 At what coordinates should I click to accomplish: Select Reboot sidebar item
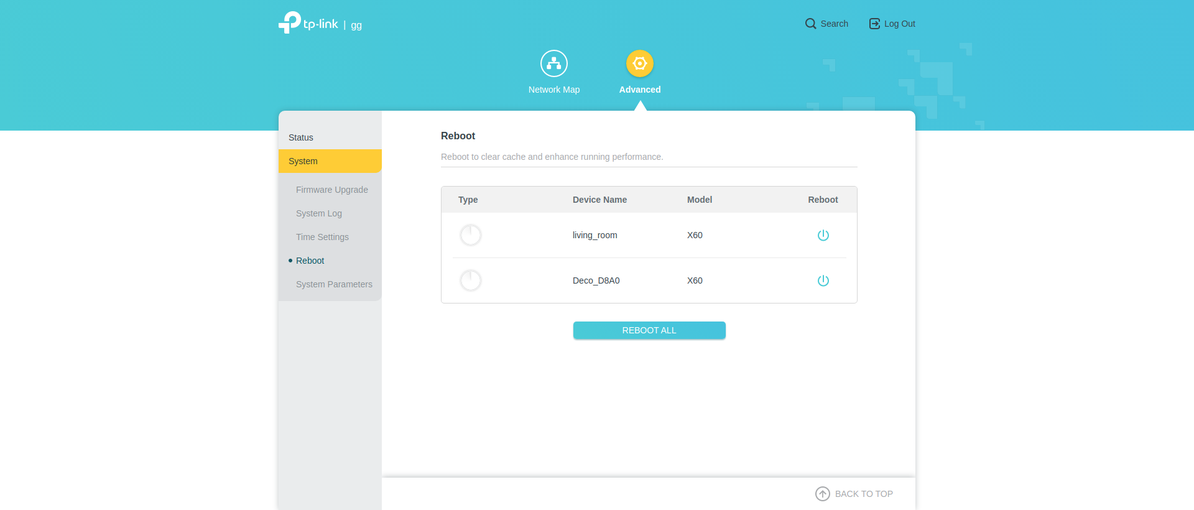(310, 261)
